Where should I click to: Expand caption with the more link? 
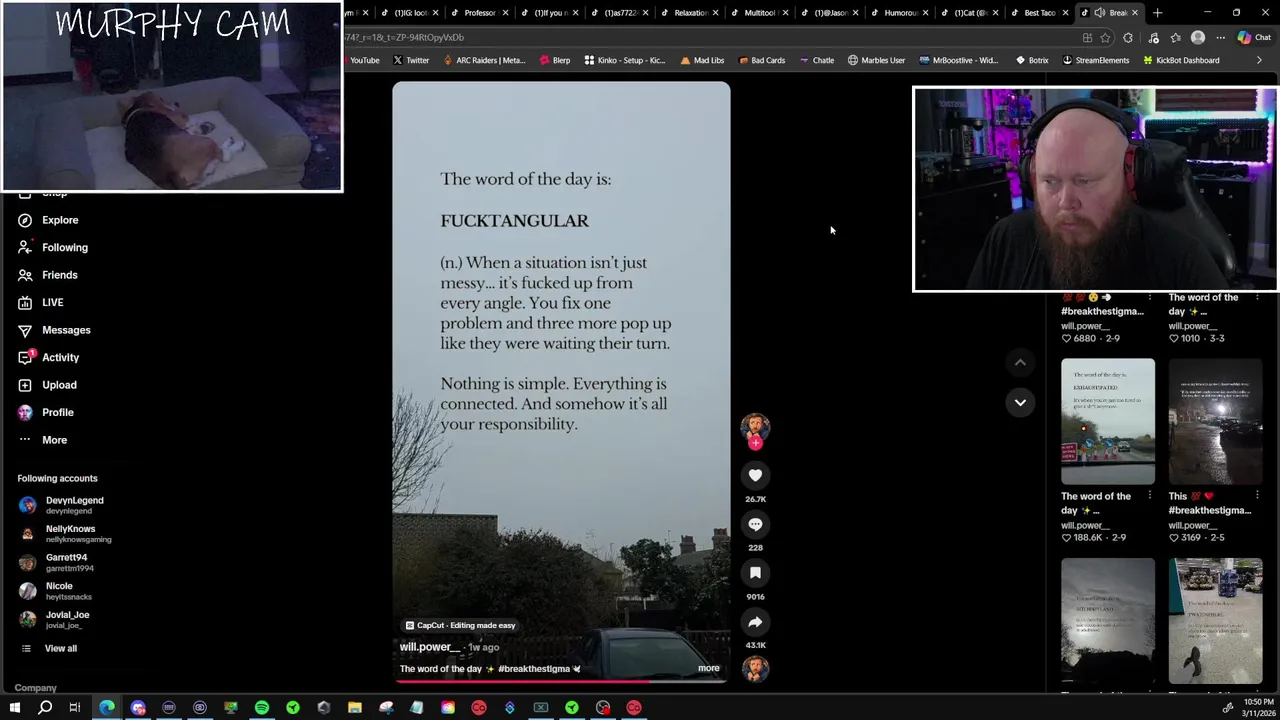tap(708, 668)
